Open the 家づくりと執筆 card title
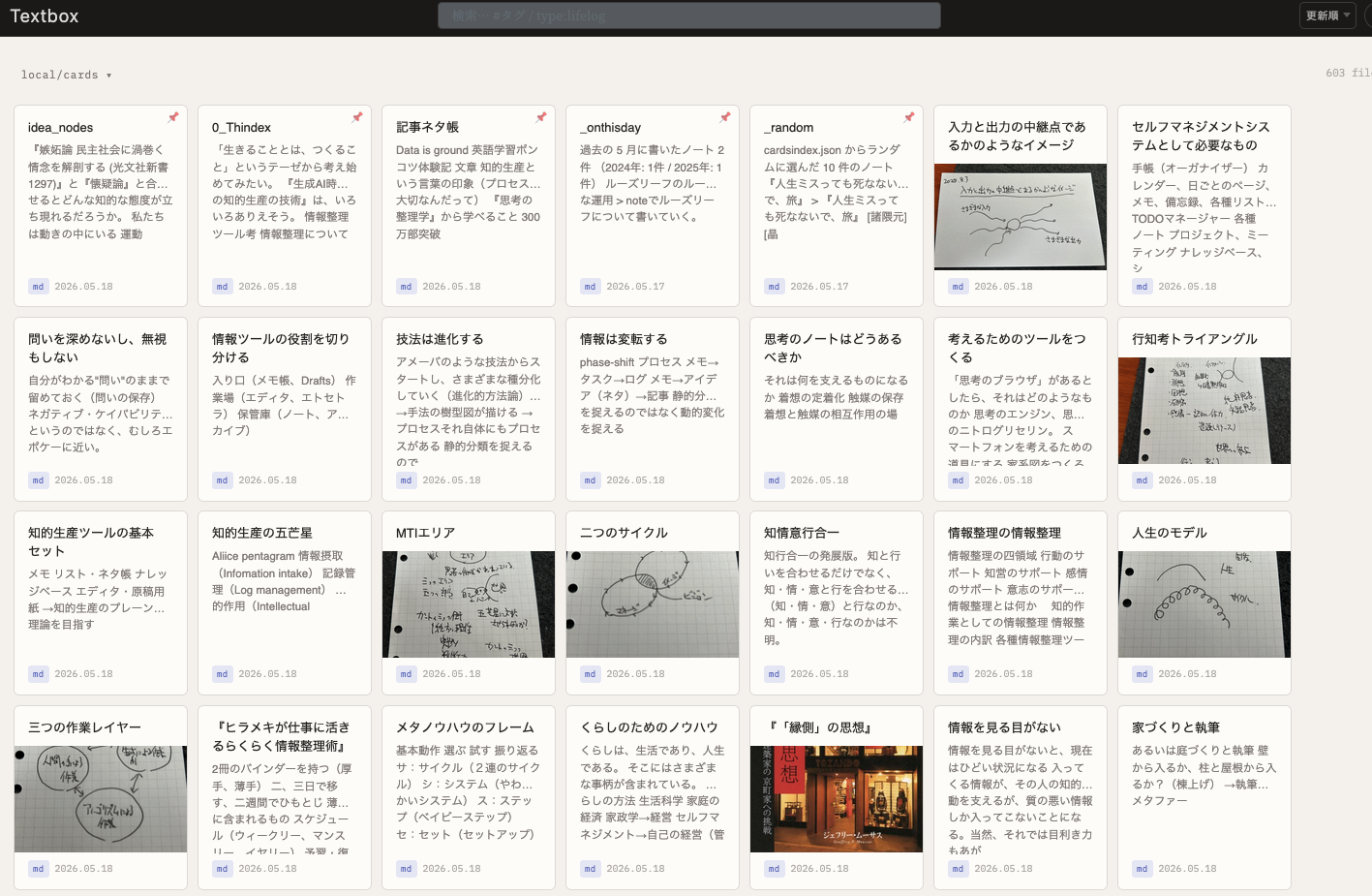The width and height of the screenshot is (1372, 896). [x=1175, y=727]
